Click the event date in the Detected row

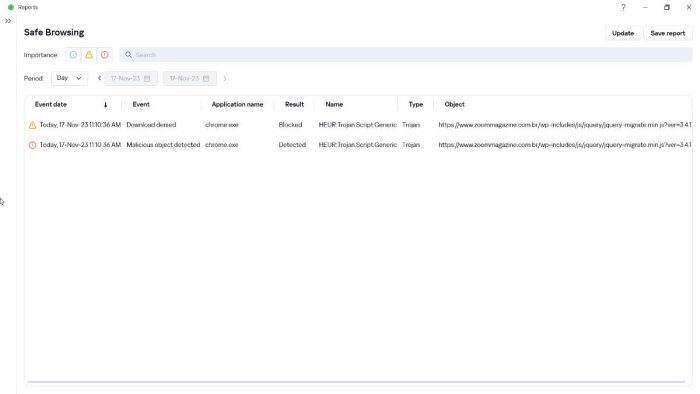tap(80, 145)
